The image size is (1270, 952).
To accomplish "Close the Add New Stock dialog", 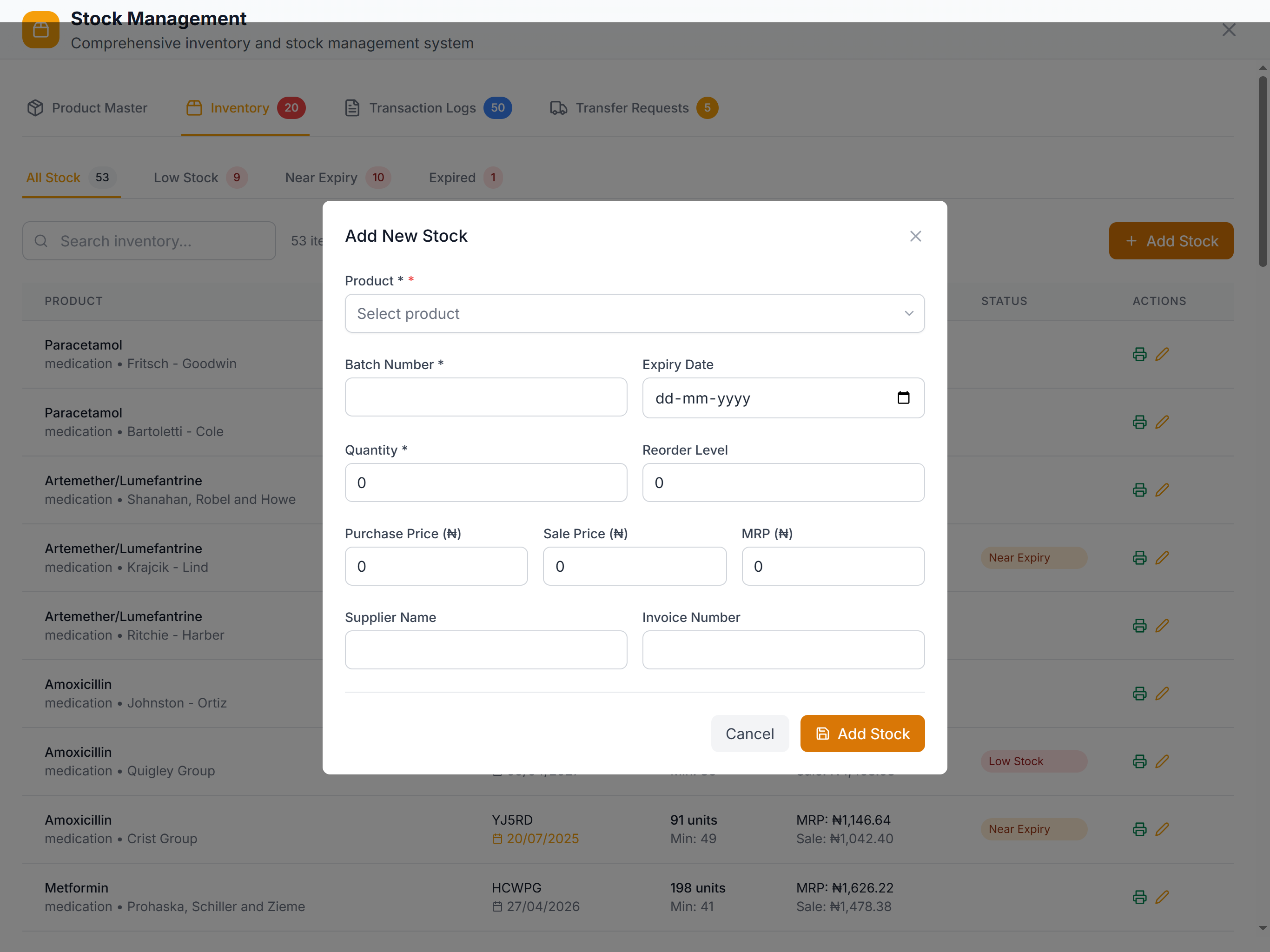I will click(x=915, y=236).
